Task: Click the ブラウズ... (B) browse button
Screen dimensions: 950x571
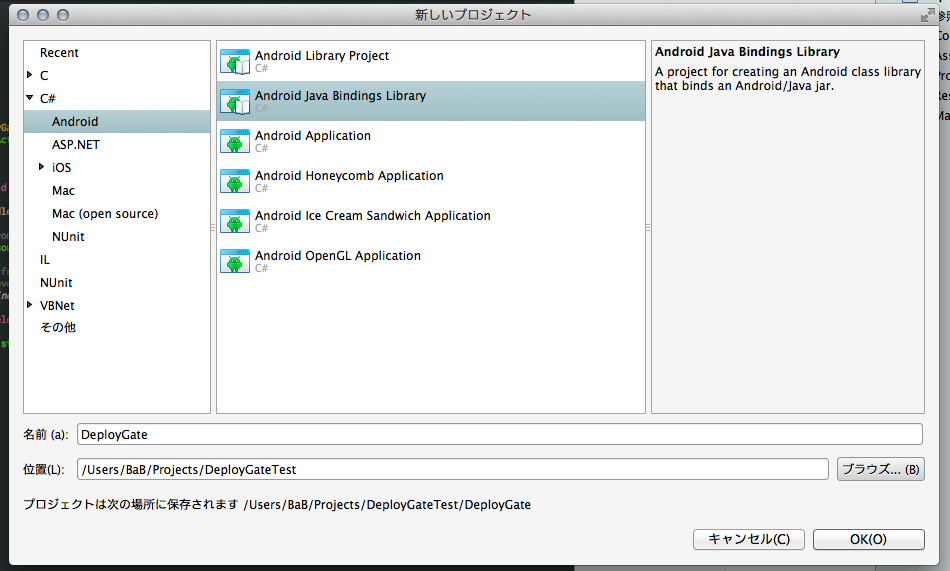Action: coord(881,470)
